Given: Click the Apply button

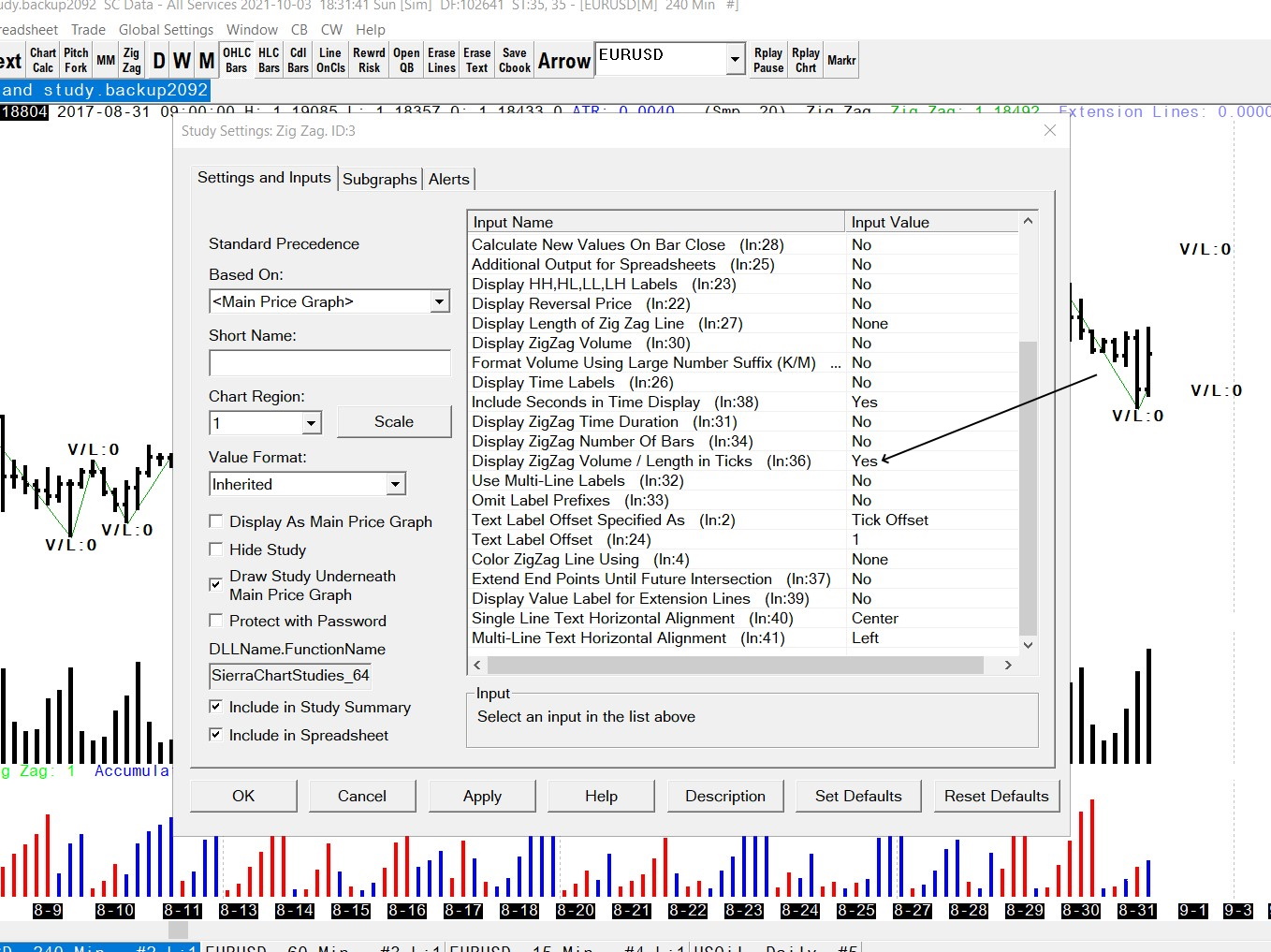Looking at the screenshot, I should (x=482, y=796).
